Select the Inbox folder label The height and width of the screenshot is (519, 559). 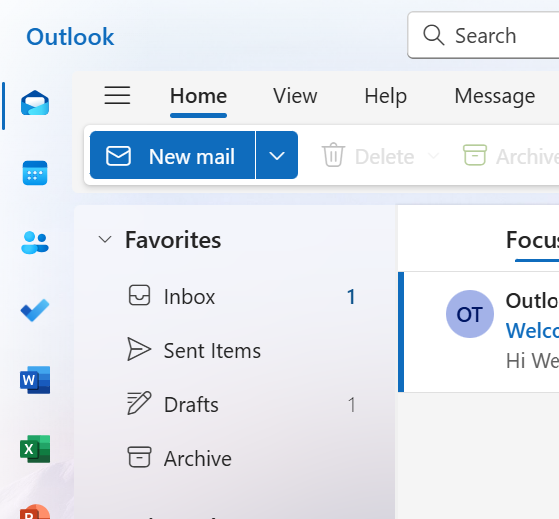point(189,297)
